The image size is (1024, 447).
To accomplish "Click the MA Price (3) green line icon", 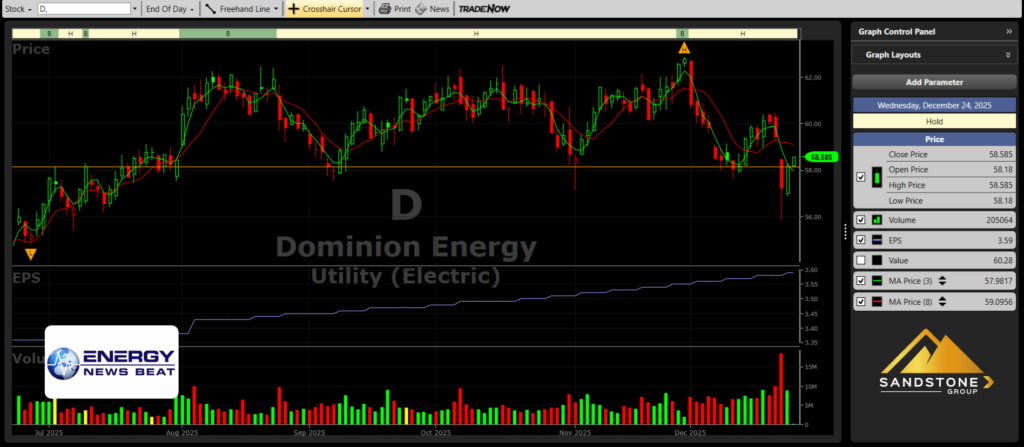I will 876,282.
